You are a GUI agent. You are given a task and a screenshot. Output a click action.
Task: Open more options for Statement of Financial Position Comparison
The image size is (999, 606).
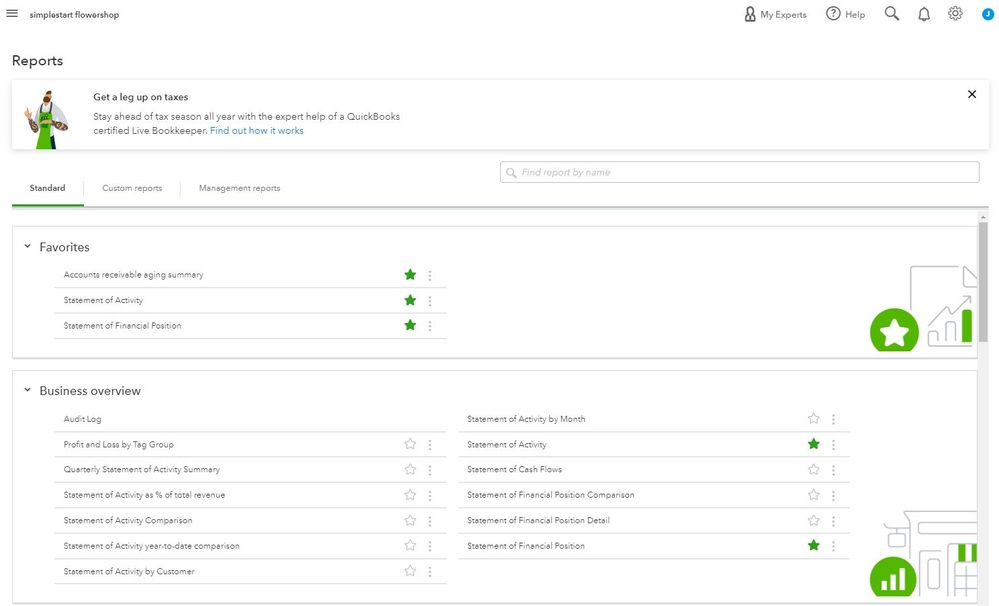[x=833, y=496]
